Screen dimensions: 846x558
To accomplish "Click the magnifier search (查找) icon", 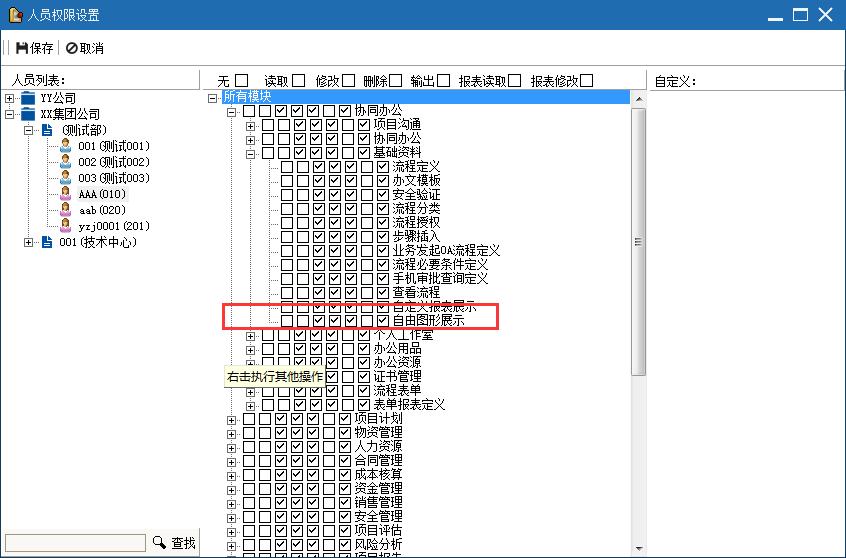I will [x=159, y=542].
